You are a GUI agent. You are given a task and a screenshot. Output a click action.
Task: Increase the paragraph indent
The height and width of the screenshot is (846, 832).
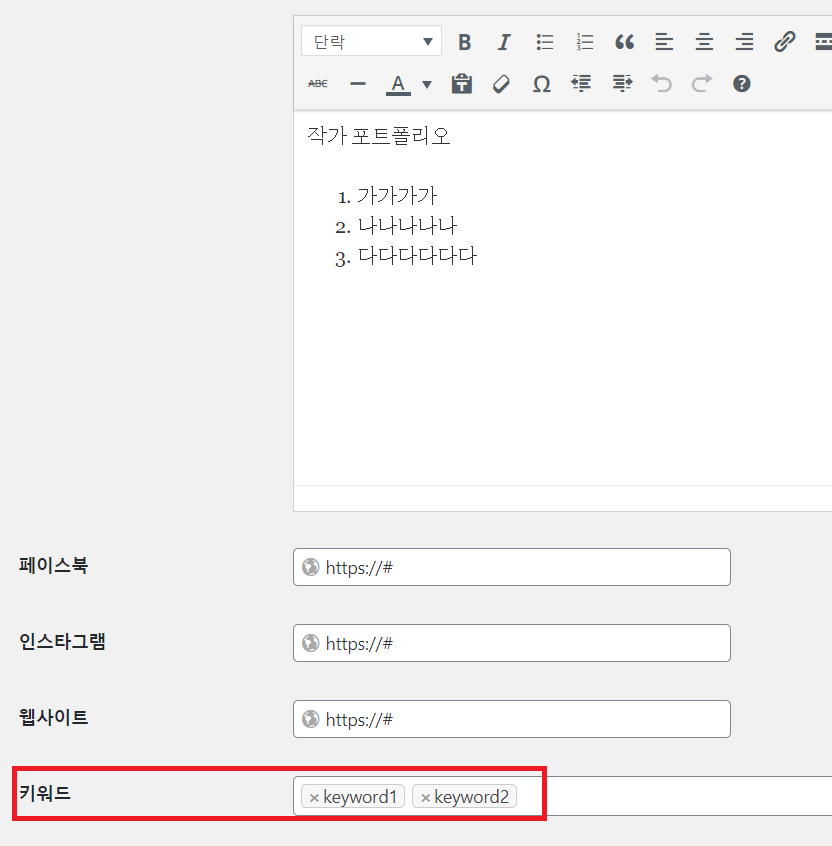(622, 84)
